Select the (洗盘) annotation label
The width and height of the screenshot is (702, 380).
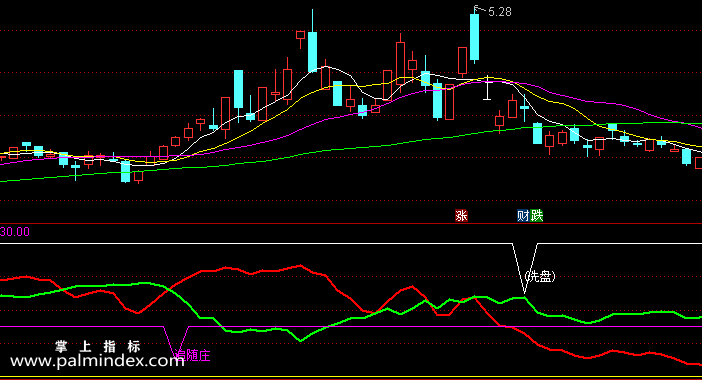tap(540, 277)
